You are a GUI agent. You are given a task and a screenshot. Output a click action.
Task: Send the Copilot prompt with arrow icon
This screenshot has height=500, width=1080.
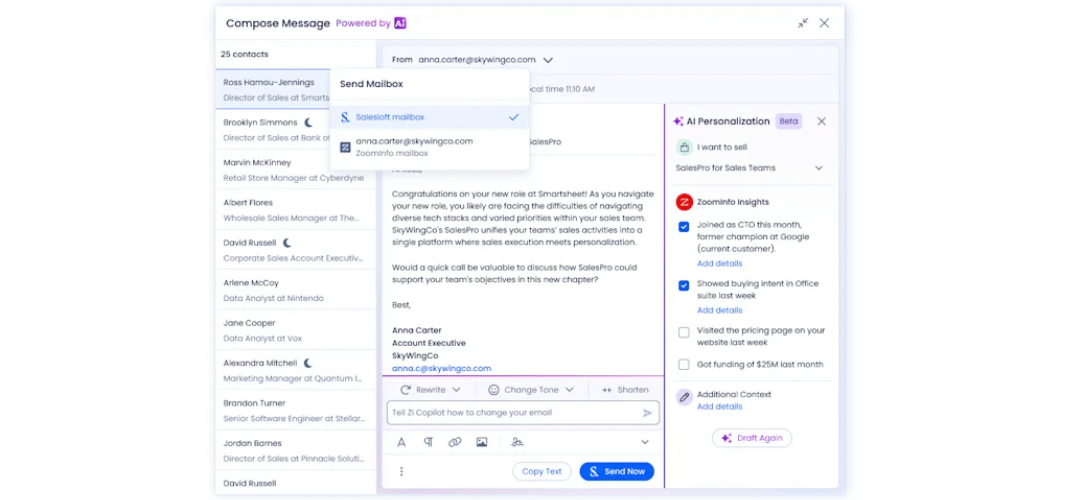pos(647,413)
